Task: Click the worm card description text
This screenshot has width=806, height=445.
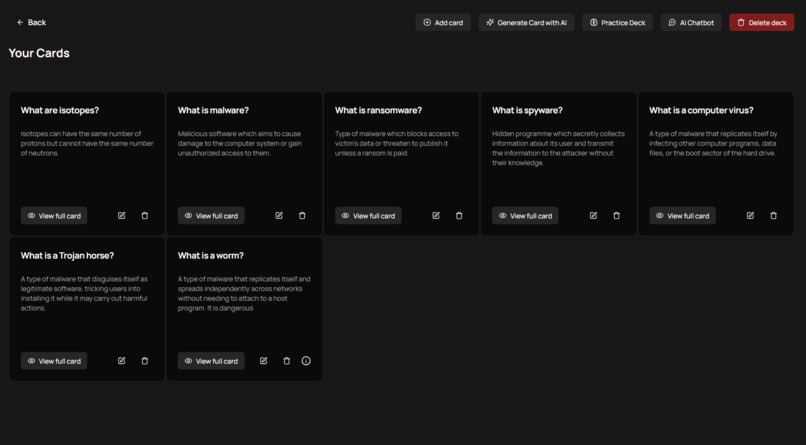Action: 244,293
